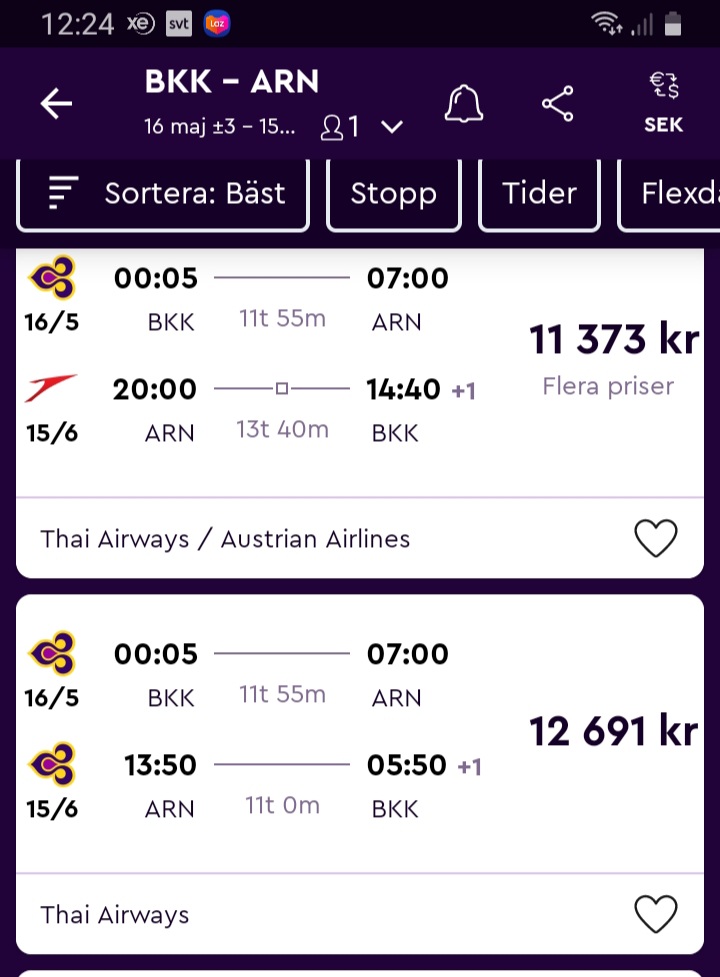Viewport: 720px width, 977px height.
Task: Tap the share icon
Action: (557, 104)
